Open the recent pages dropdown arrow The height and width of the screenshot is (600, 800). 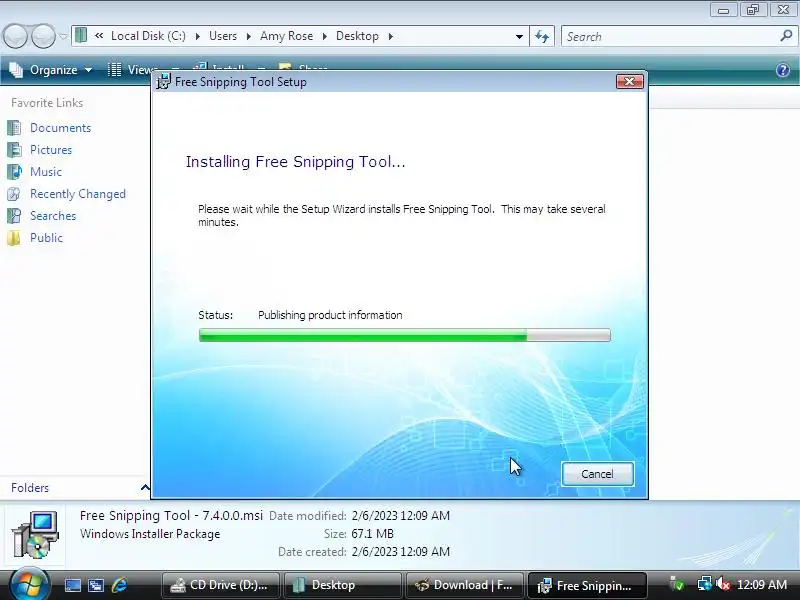63,37
